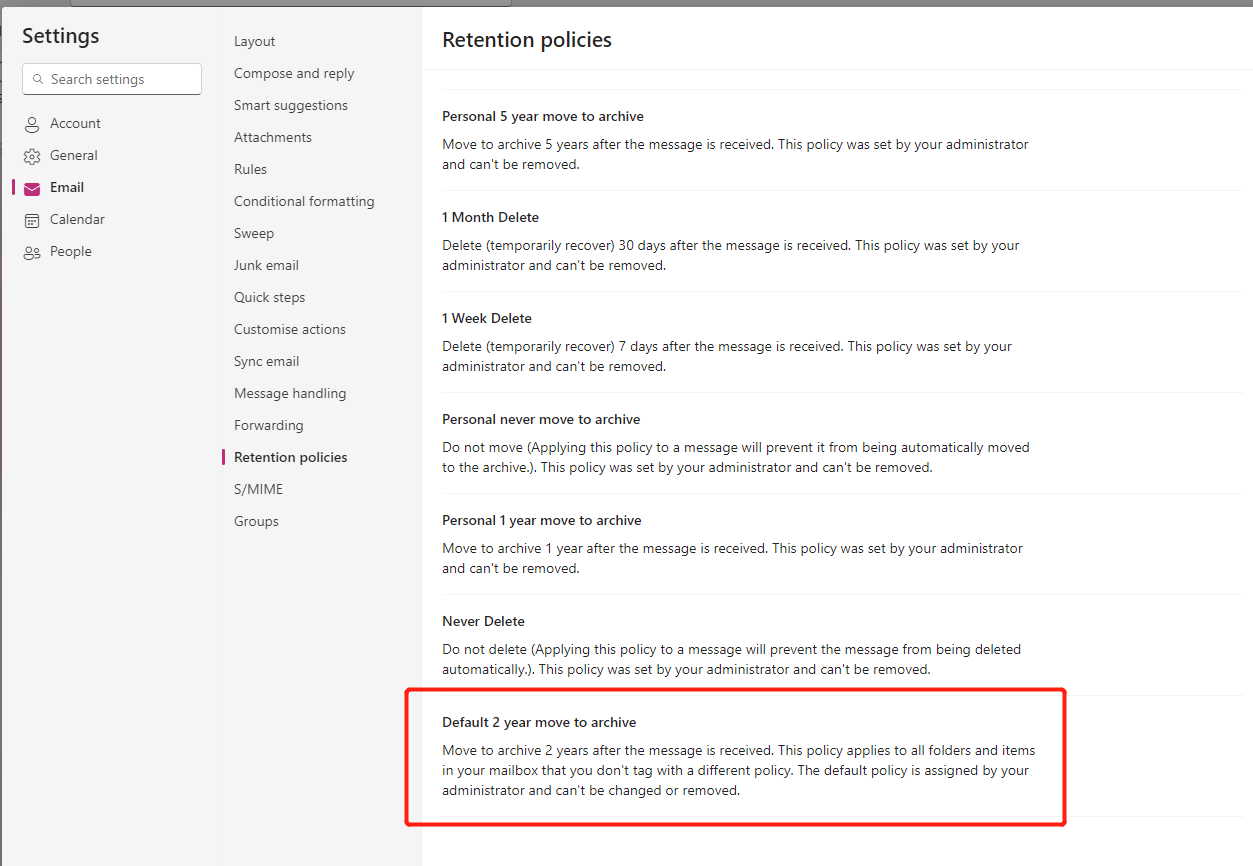Open Compose and reply settings
Screen dimensions: 1253x866
[x=294, y=73]
